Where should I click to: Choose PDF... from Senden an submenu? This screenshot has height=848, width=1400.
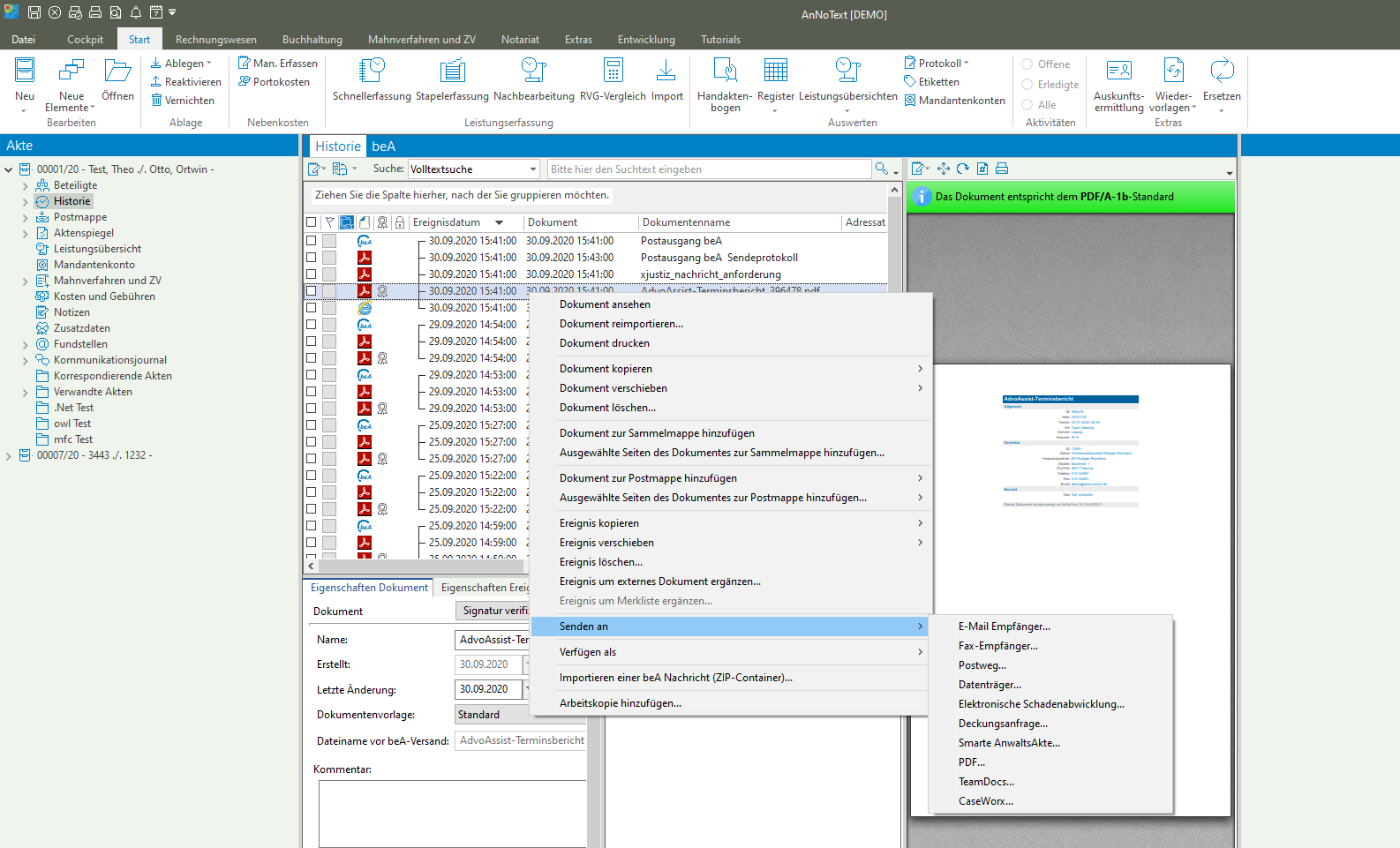click(971, 762)
